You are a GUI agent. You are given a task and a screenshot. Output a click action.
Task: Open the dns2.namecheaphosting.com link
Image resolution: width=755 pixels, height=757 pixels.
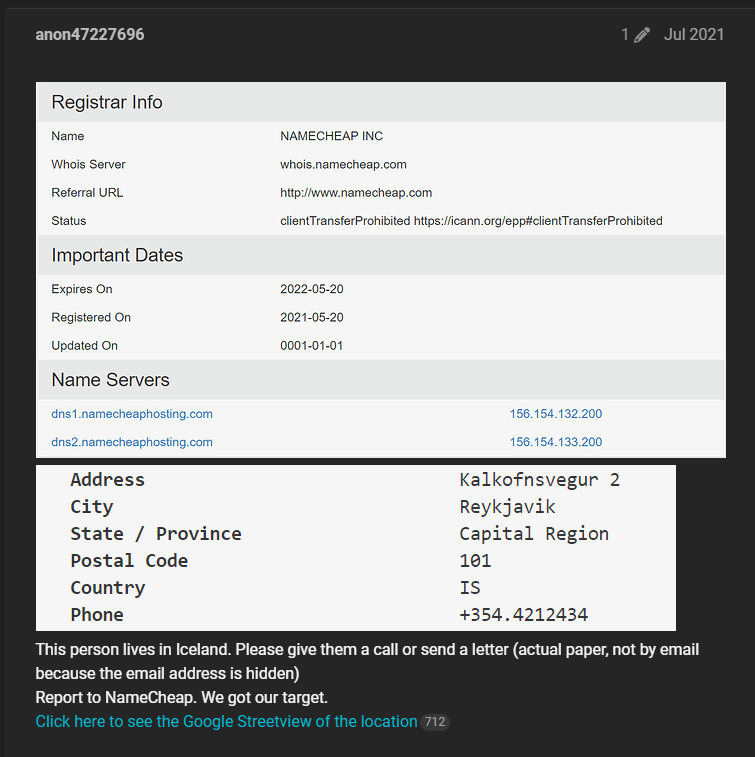coord(132,442)
